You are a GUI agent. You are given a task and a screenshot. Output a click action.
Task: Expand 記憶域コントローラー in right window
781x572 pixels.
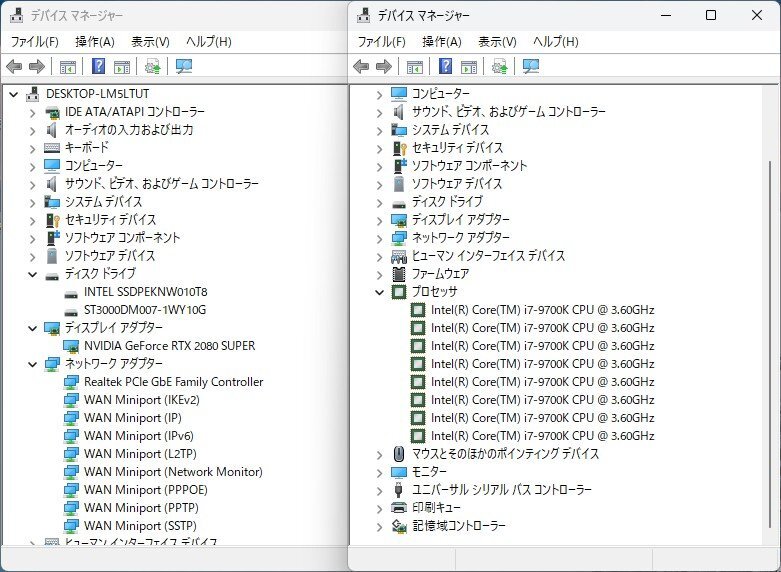click(x=380, y=526)
